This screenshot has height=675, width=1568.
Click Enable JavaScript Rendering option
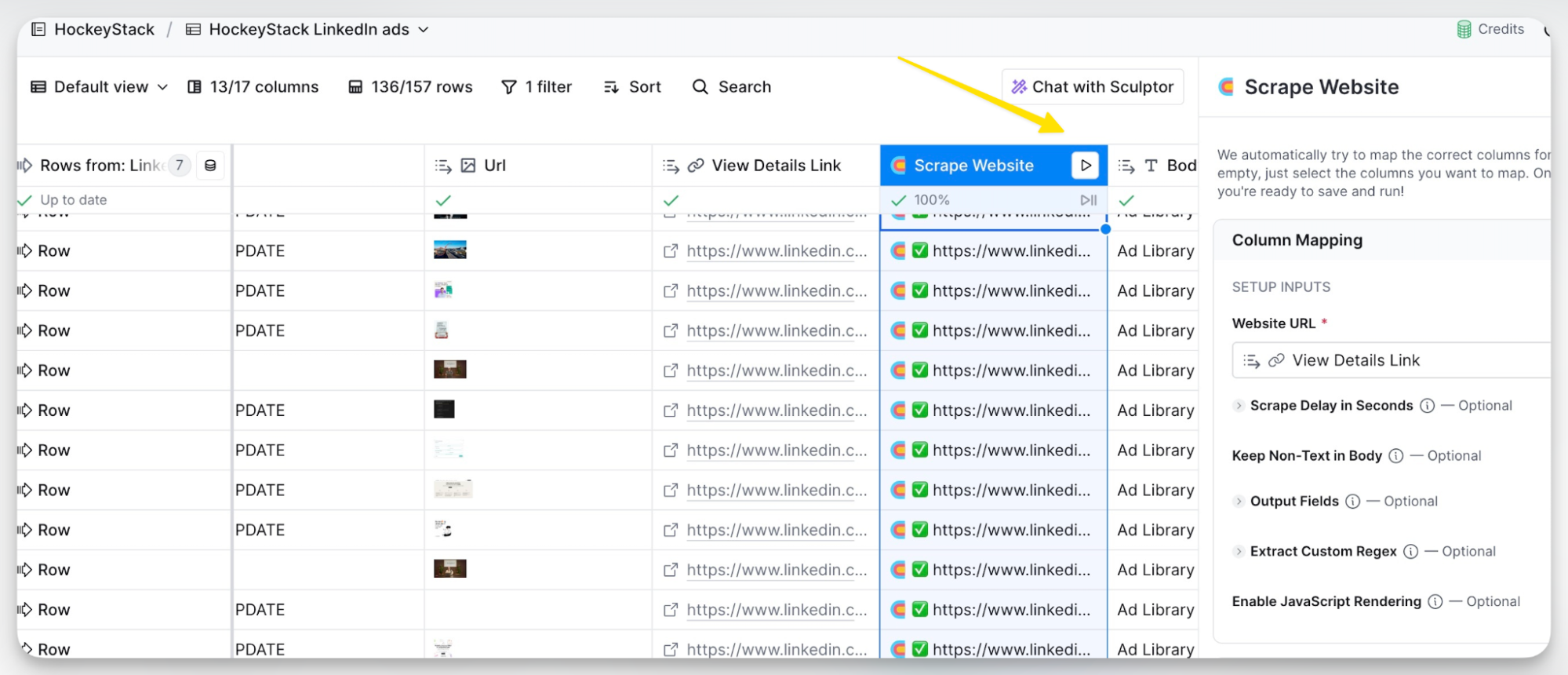pyautogui.click(x=1326, y=602)
